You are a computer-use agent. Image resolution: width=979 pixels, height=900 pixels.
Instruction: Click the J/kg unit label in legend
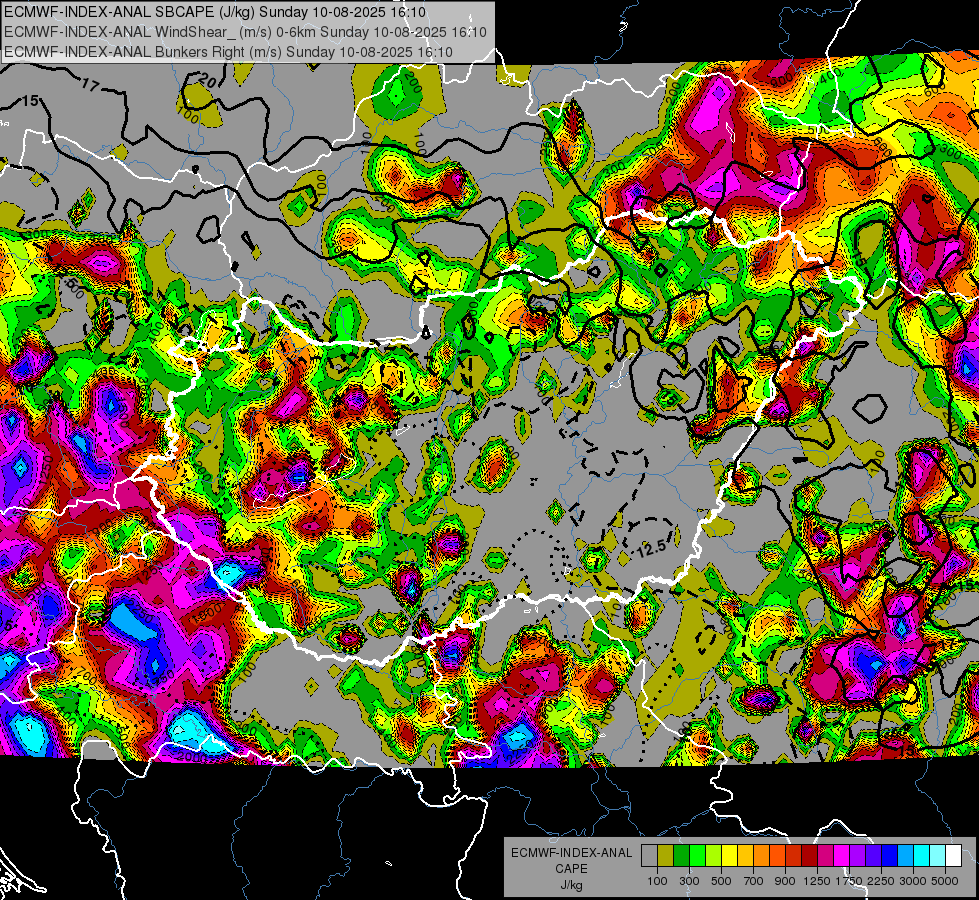571,885
